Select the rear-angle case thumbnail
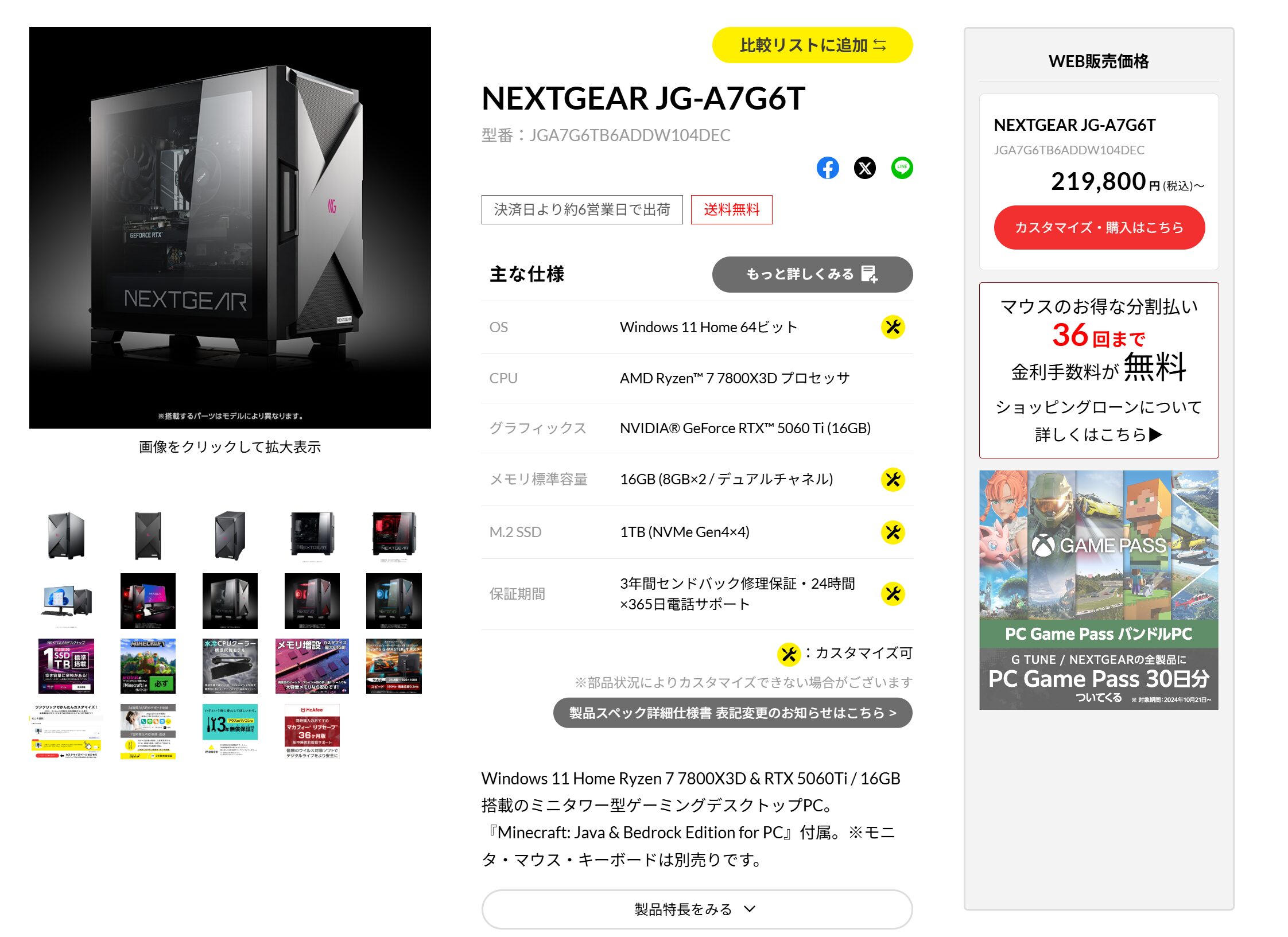 click(x=230, y=535)
